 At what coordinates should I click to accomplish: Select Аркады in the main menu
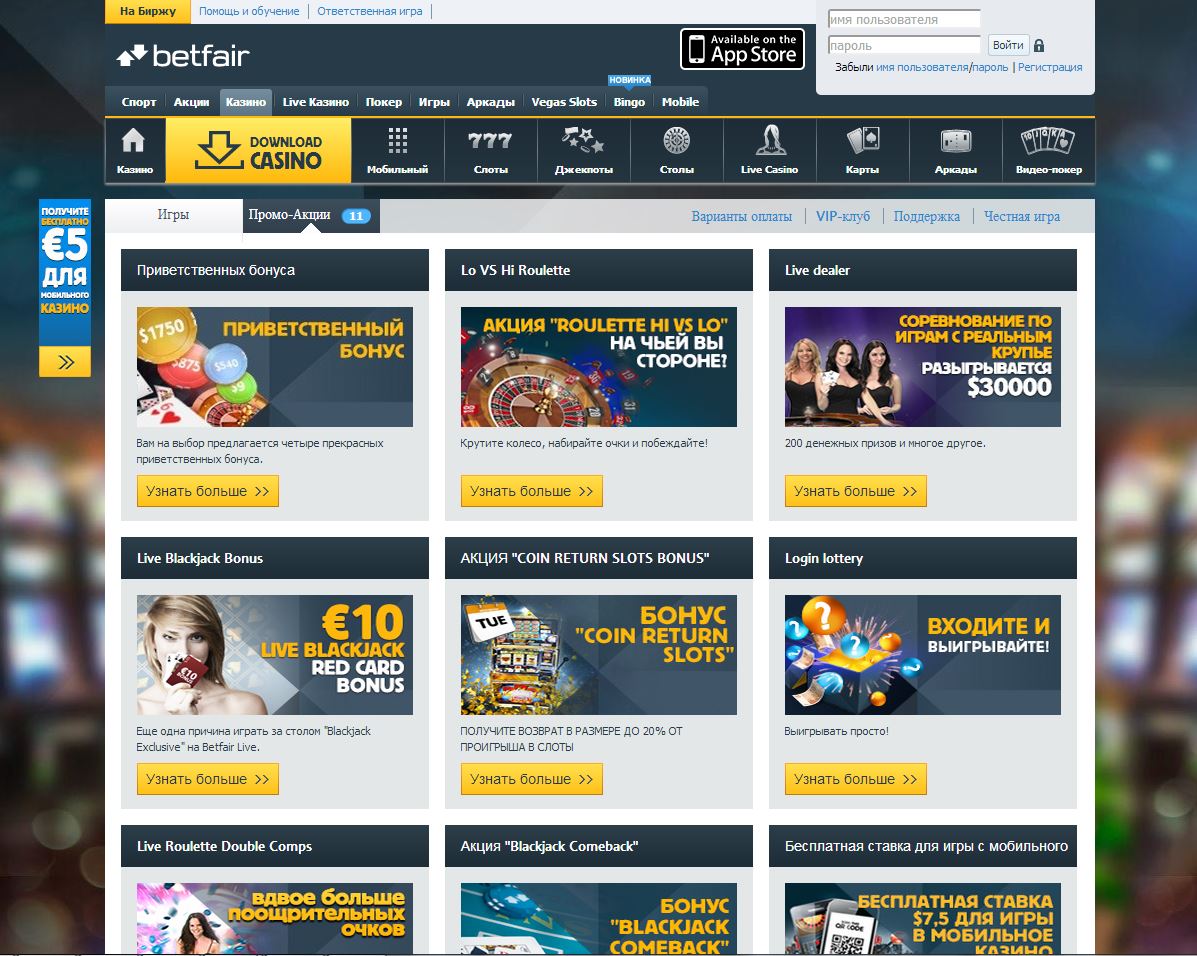490,102
